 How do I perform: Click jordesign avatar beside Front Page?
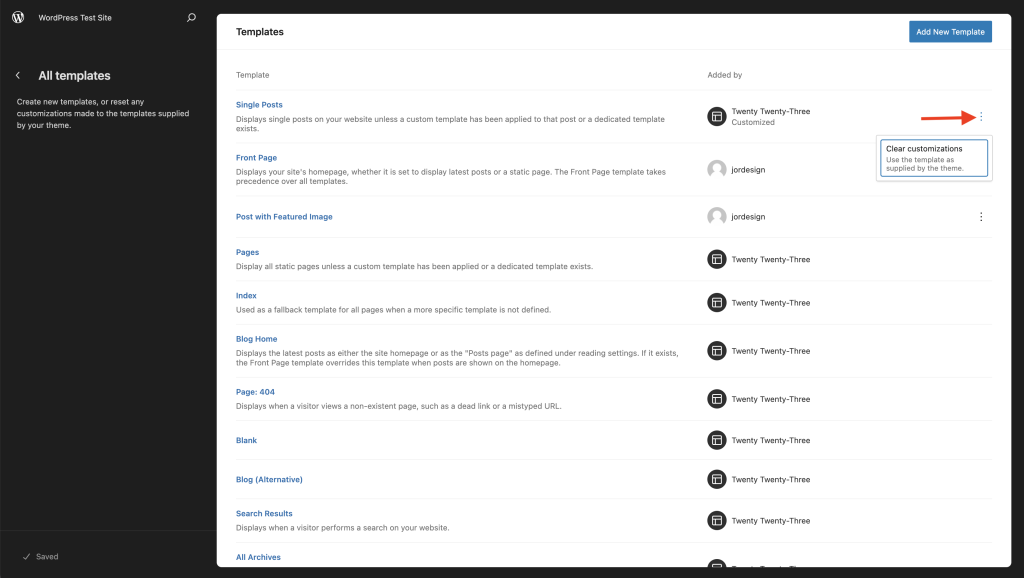[x=716, y=170]
